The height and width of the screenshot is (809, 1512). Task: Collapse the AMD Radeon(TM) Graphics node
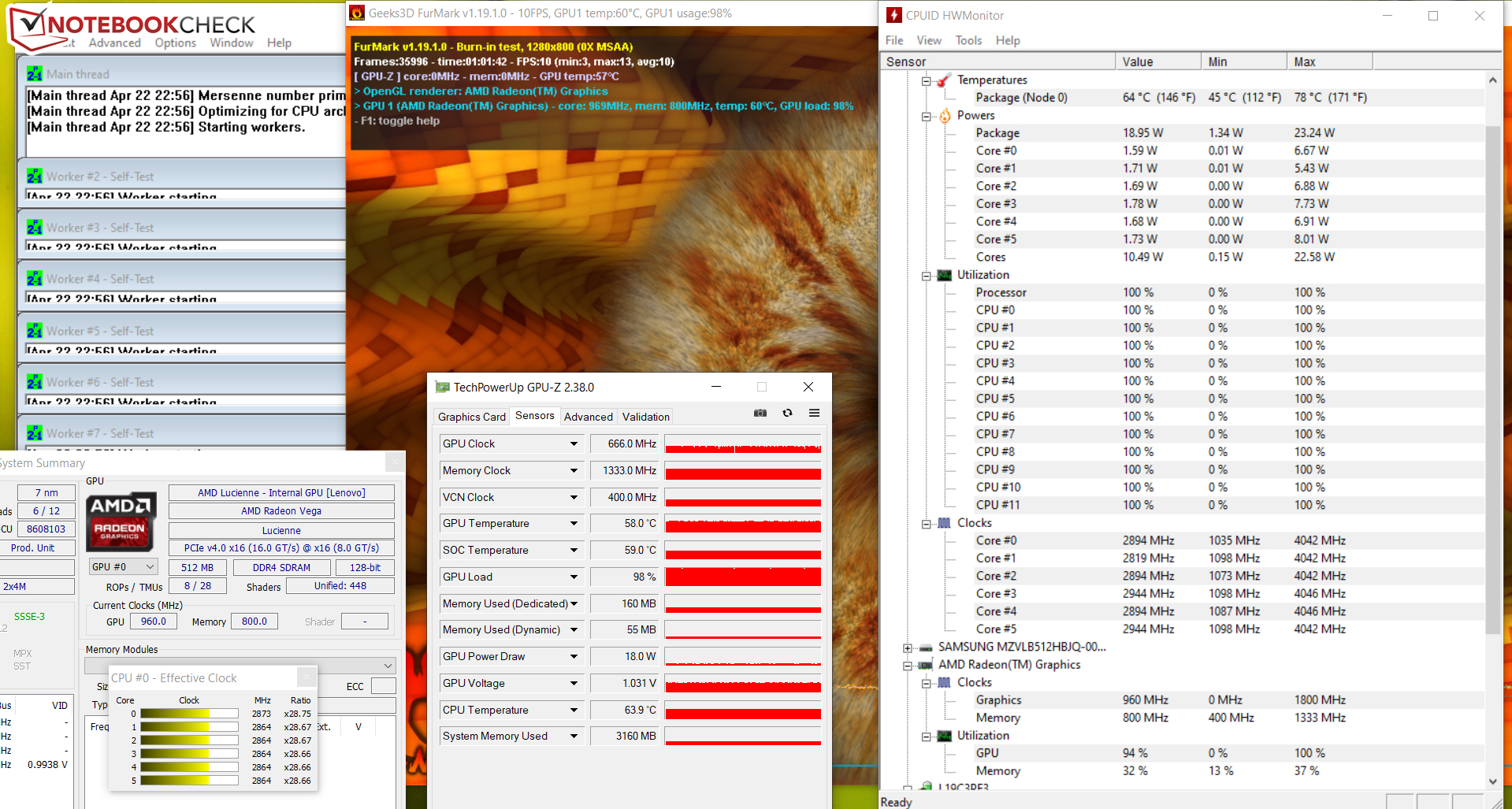click(x=907, y=666)
